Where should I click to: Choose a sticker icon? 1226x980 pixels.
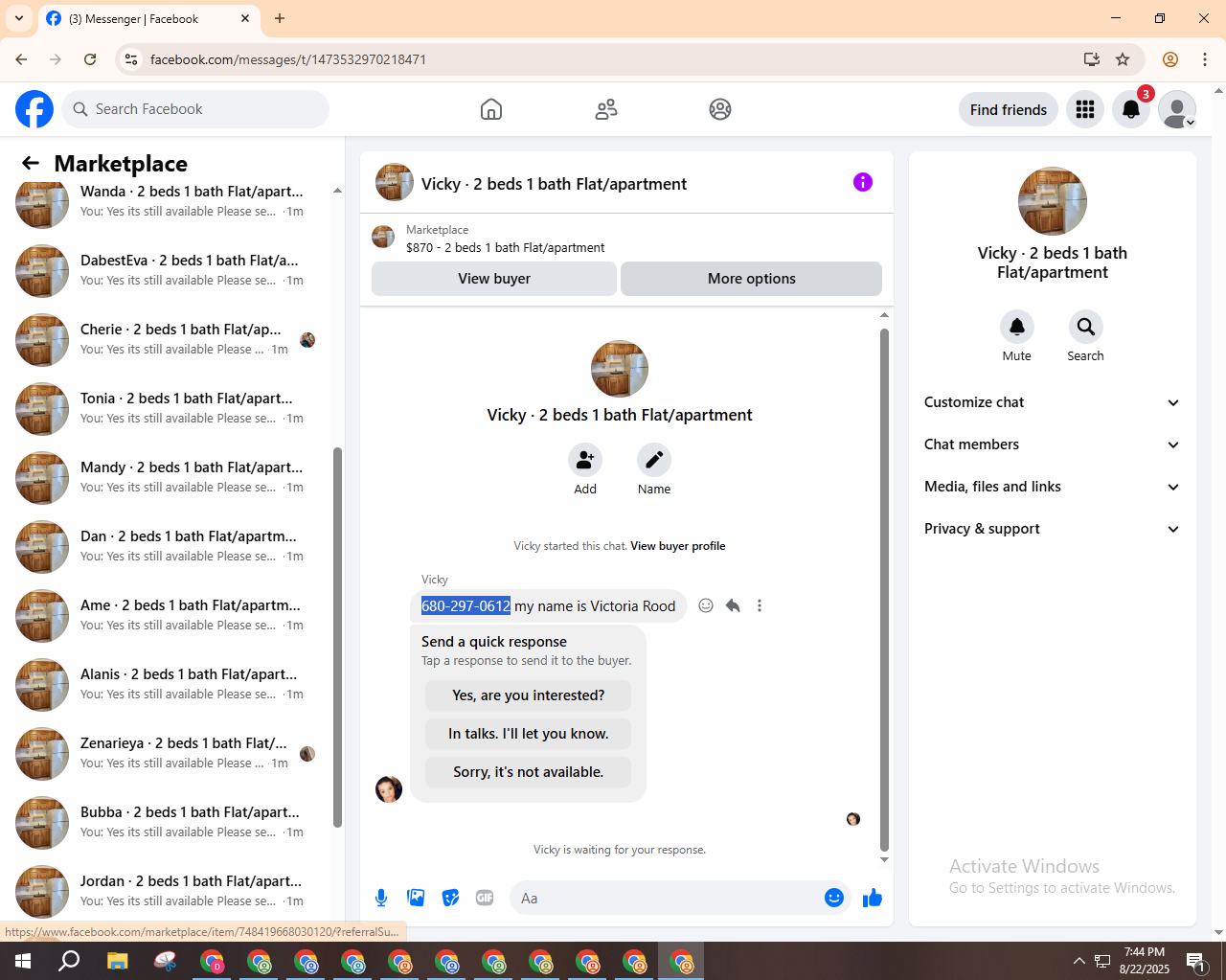(450, 898)
